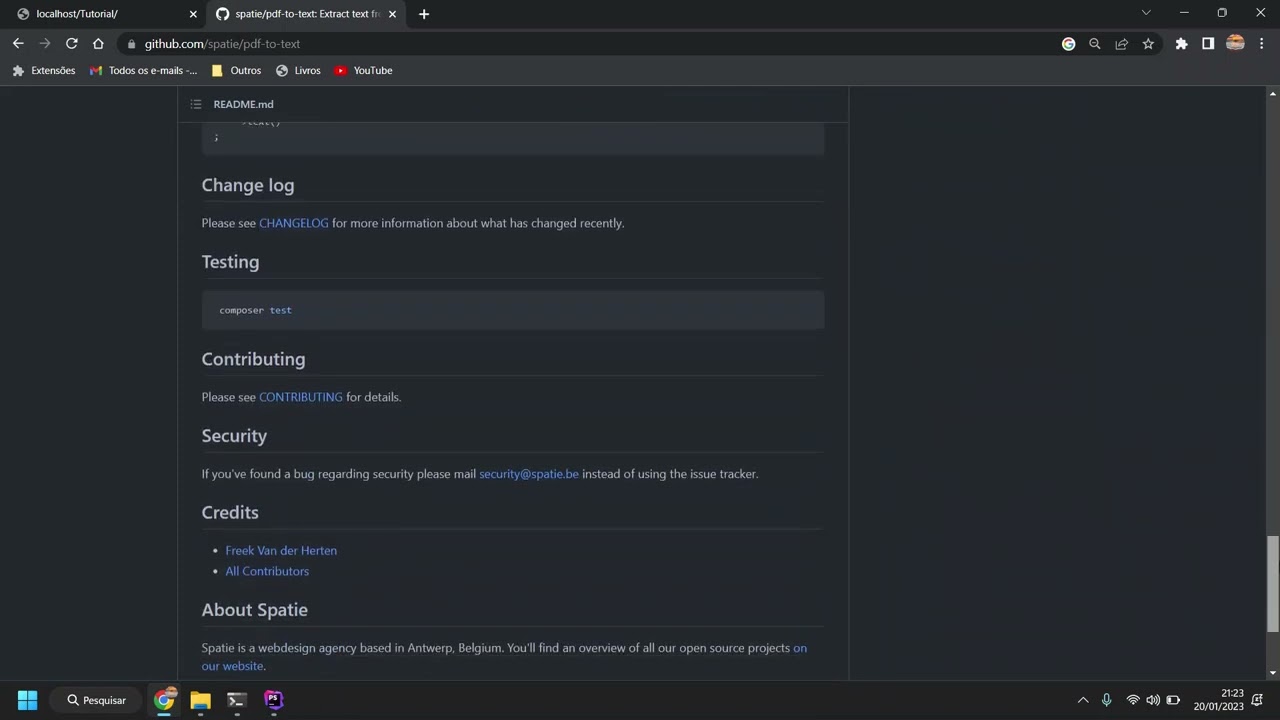The height and width of the screenshot is (720, 1280).
Task: Click the Testing heading
Action: pyautogui.click(x=230, y=262)
